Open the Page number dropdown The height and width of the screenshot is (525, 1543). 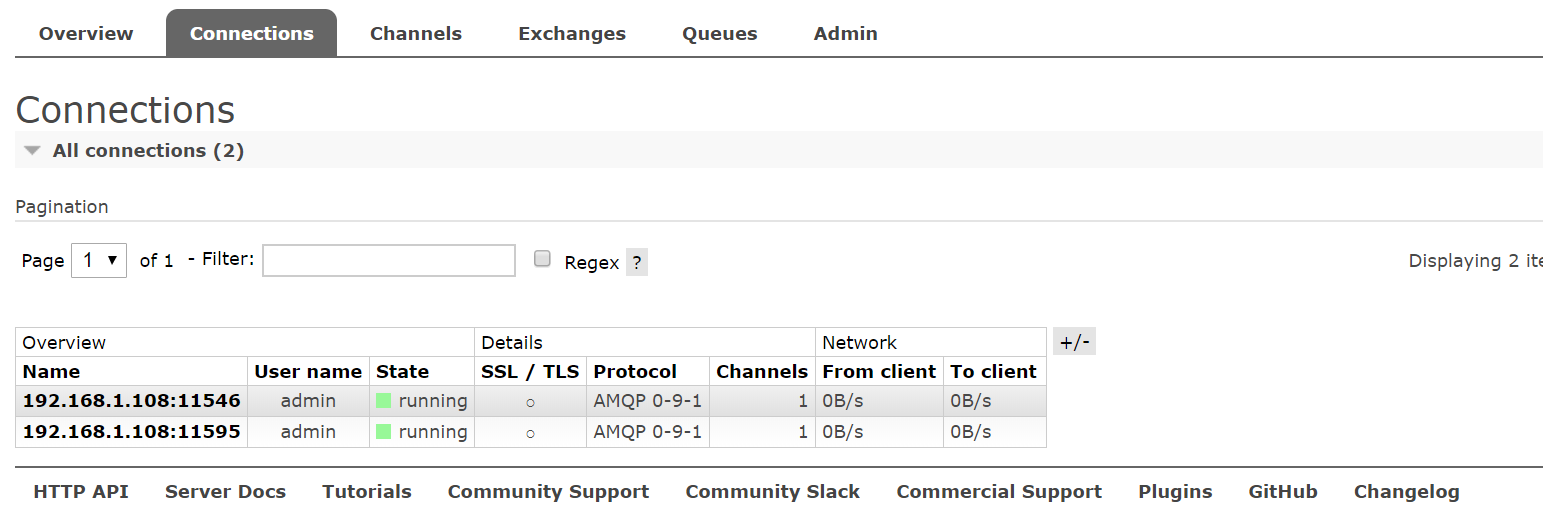(99, 260)
